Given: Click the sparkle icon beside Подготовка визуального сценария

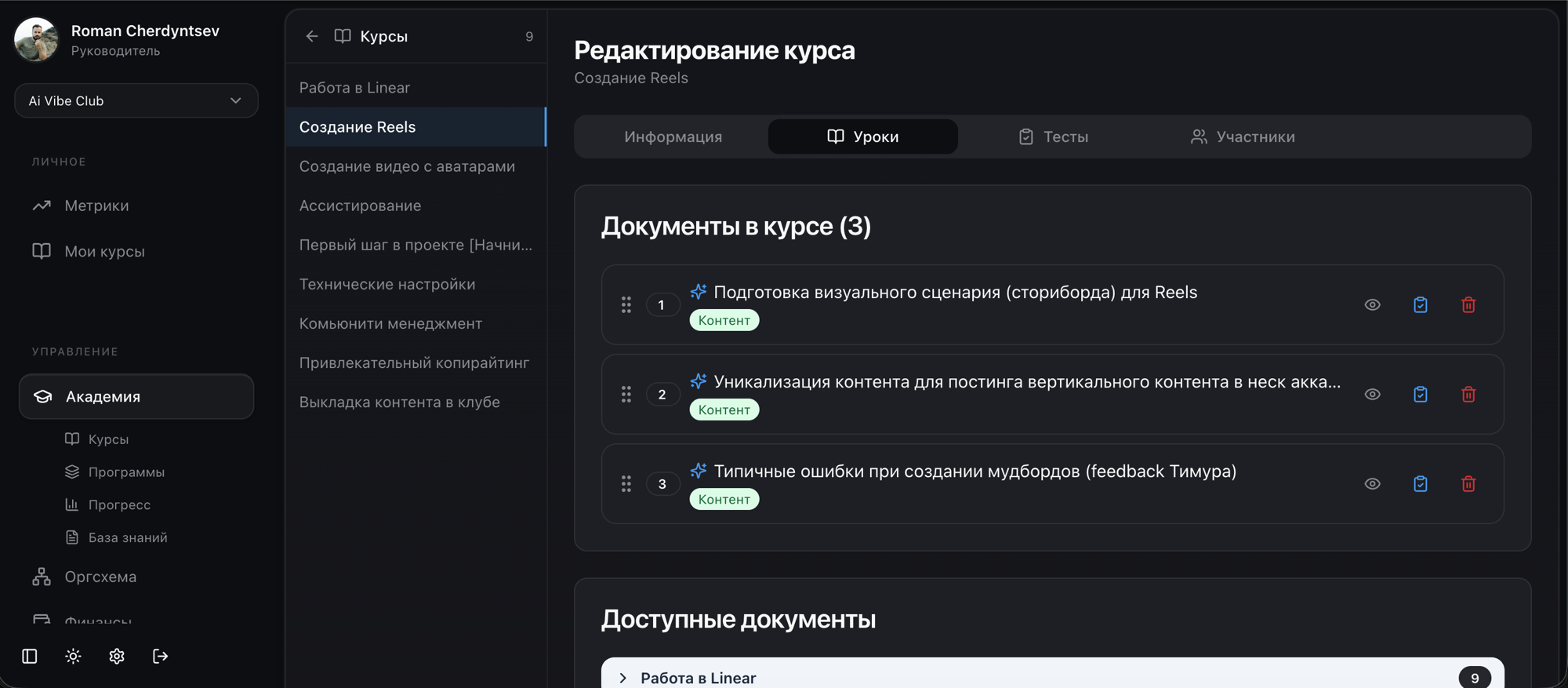Looking at the screenshot, I should point(698,292).
